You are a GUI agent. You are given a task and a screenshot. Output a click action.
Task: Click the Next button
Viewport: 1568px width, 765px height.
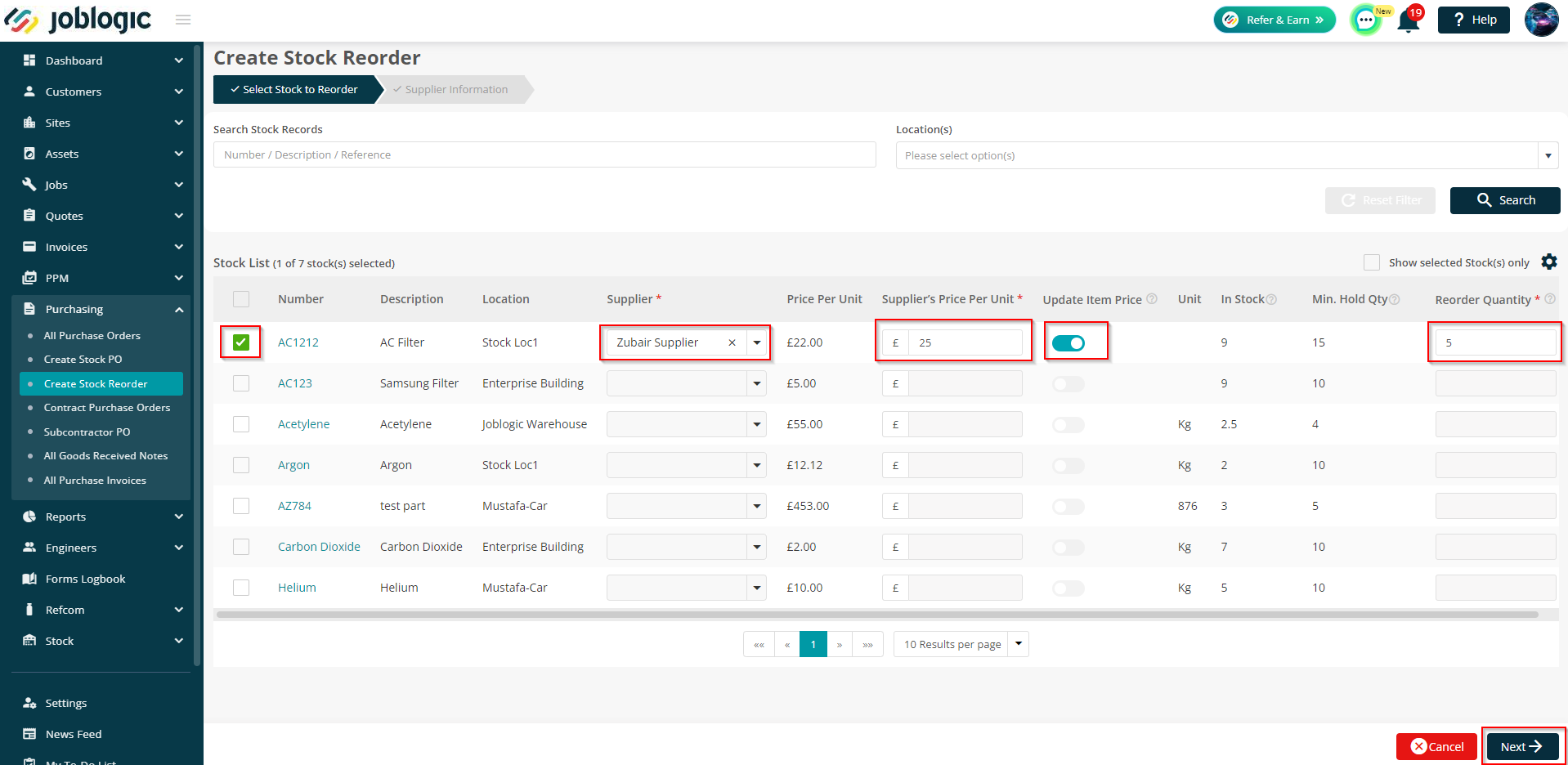pos(1521,746)
